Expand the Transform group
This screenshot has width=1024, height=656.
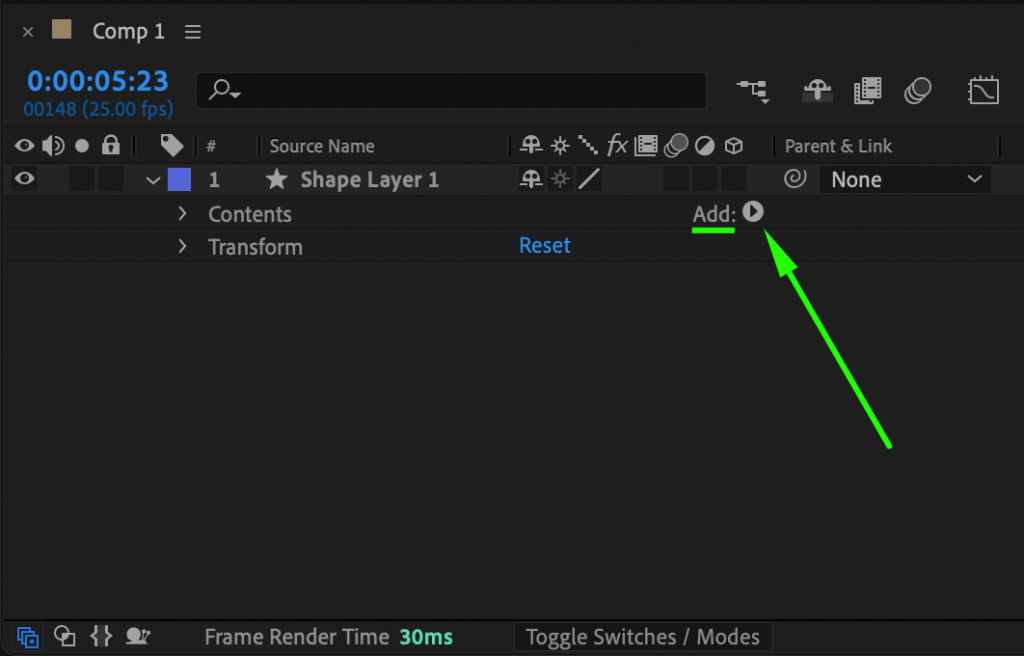181,246
